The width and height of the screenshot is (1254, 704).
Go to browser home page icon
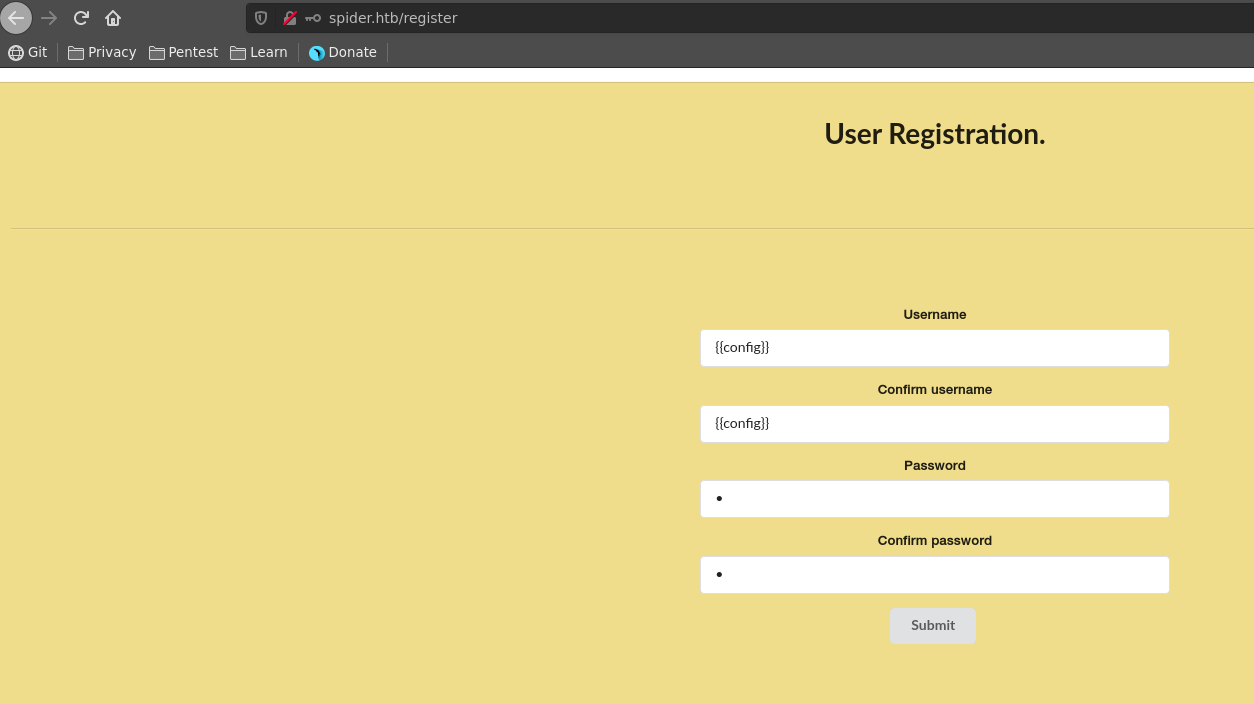click(113, 18)
